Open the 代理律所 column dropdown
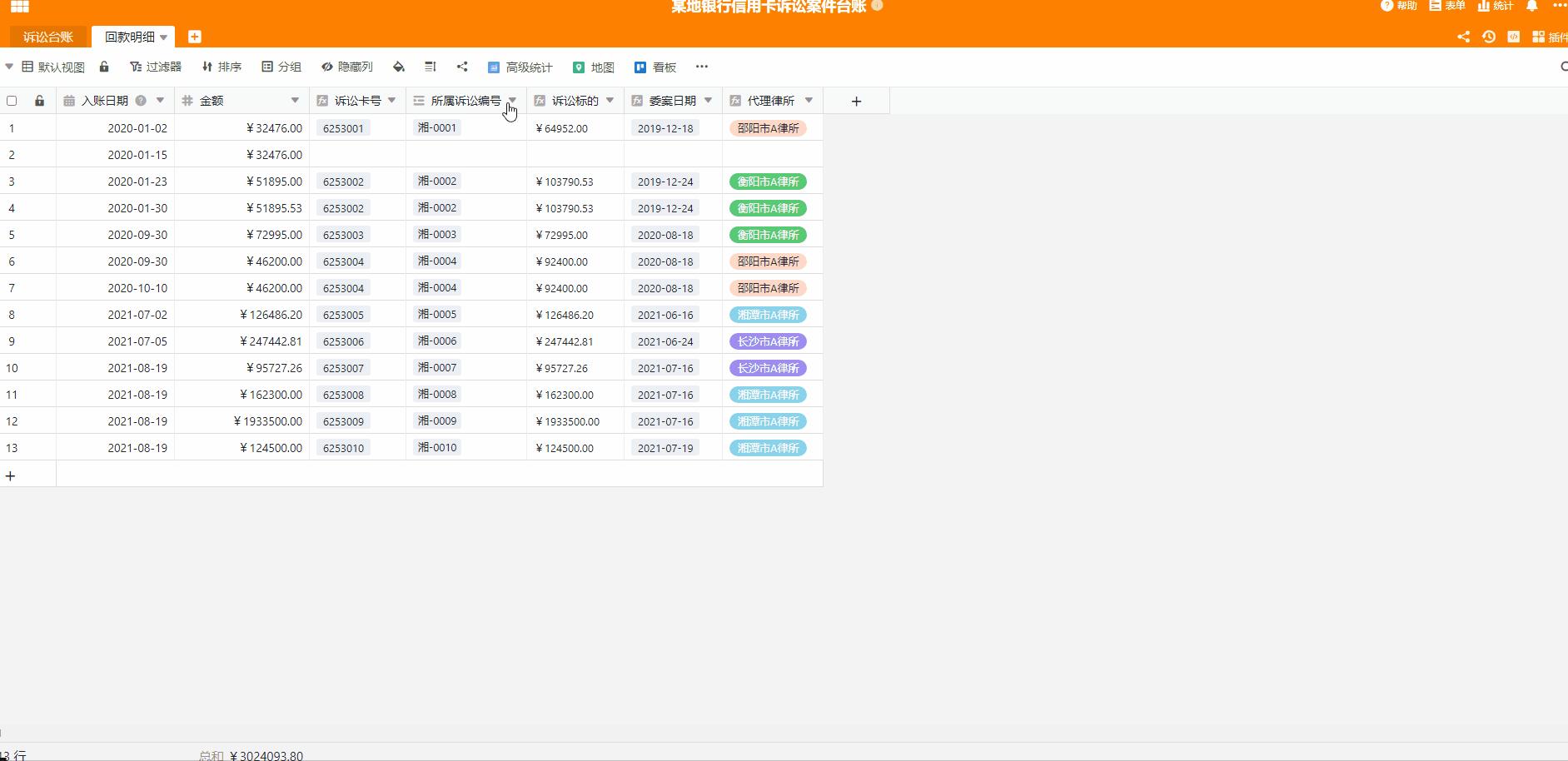Image resolution: width=1568 pixels, height=761 pixels. (x=809, y=101)
